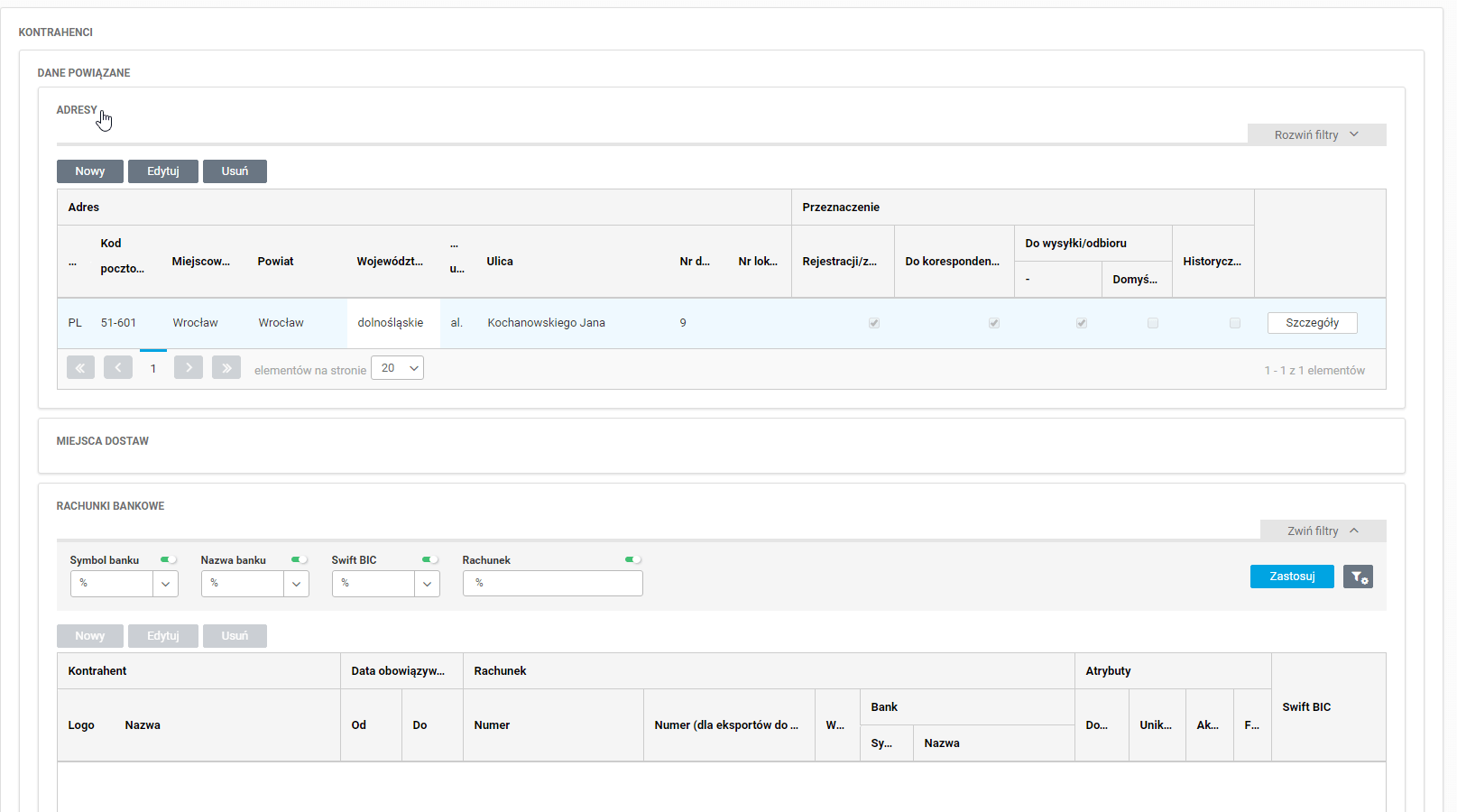Image resolution: width=1457 pixels, height=812 pixels.
Task: Expand the Miejsca dostaw section
Action: tap(103, 441)
